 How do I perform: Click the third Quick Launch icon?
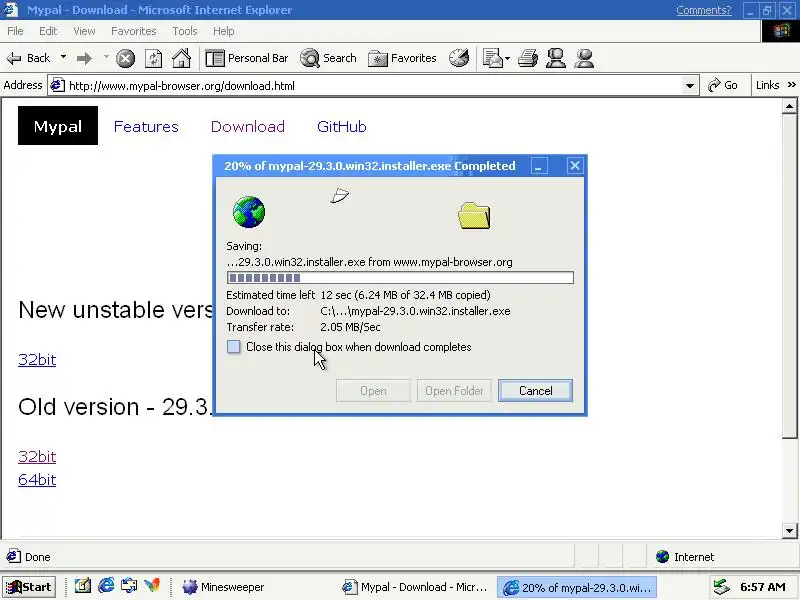[x=129, y=586]
